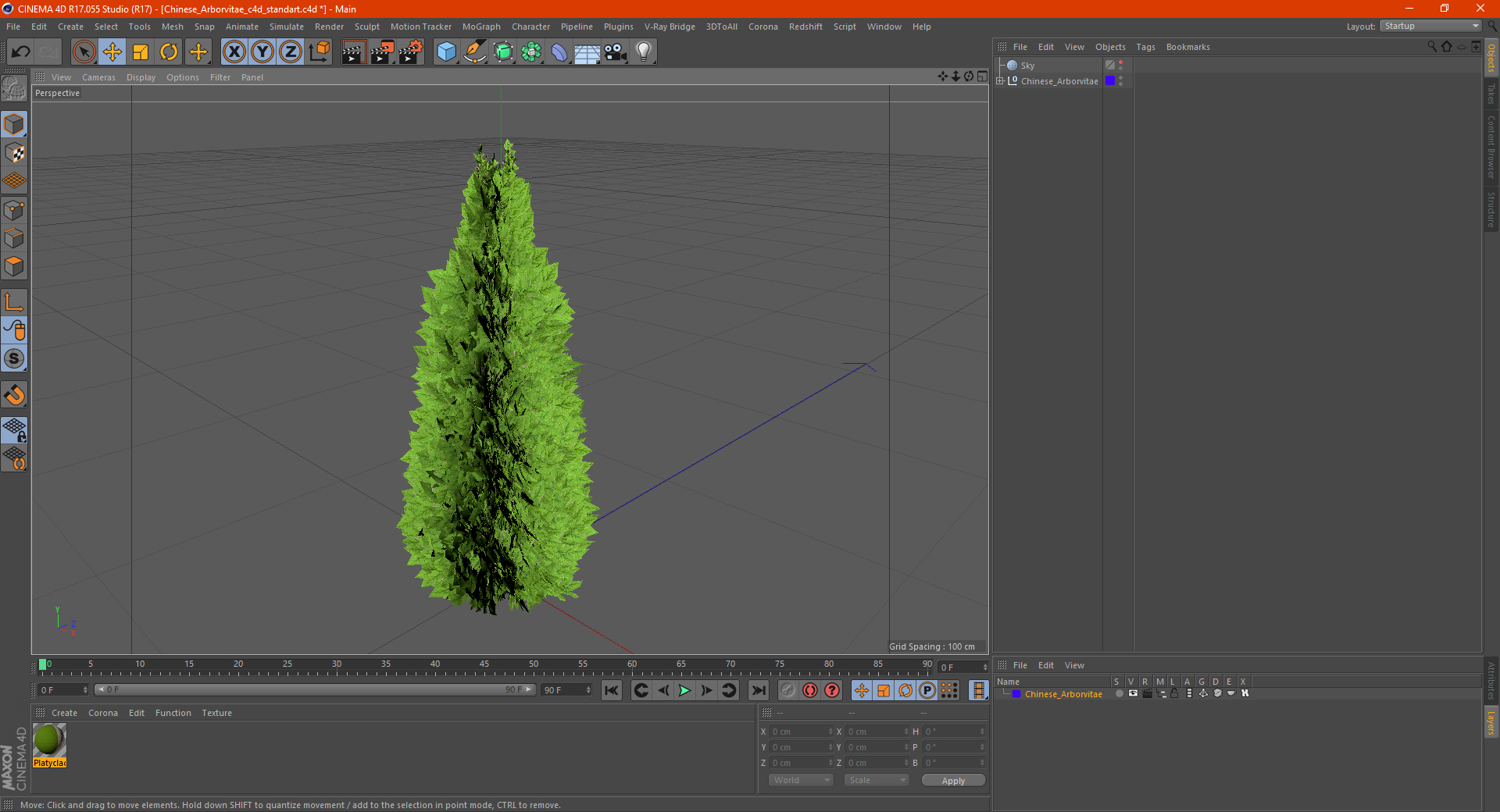Activate the Rotate tool in top toolbar
Image resolution: width=1500 pixels, height=812 pixels.
(x=169, y=52)
